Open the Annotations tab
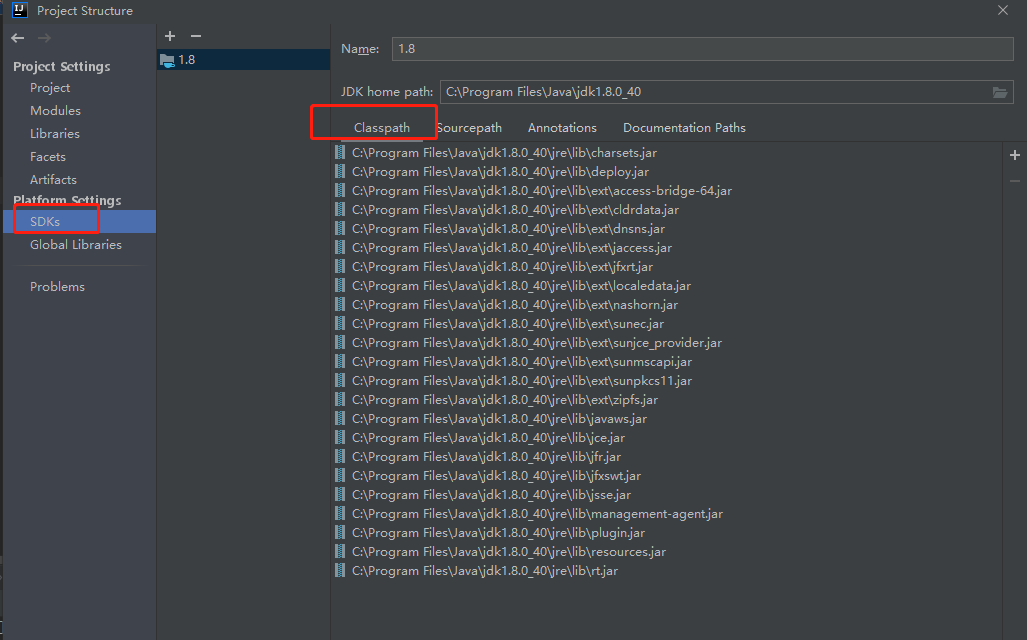1027x640 pixels. tap(561, 127)
